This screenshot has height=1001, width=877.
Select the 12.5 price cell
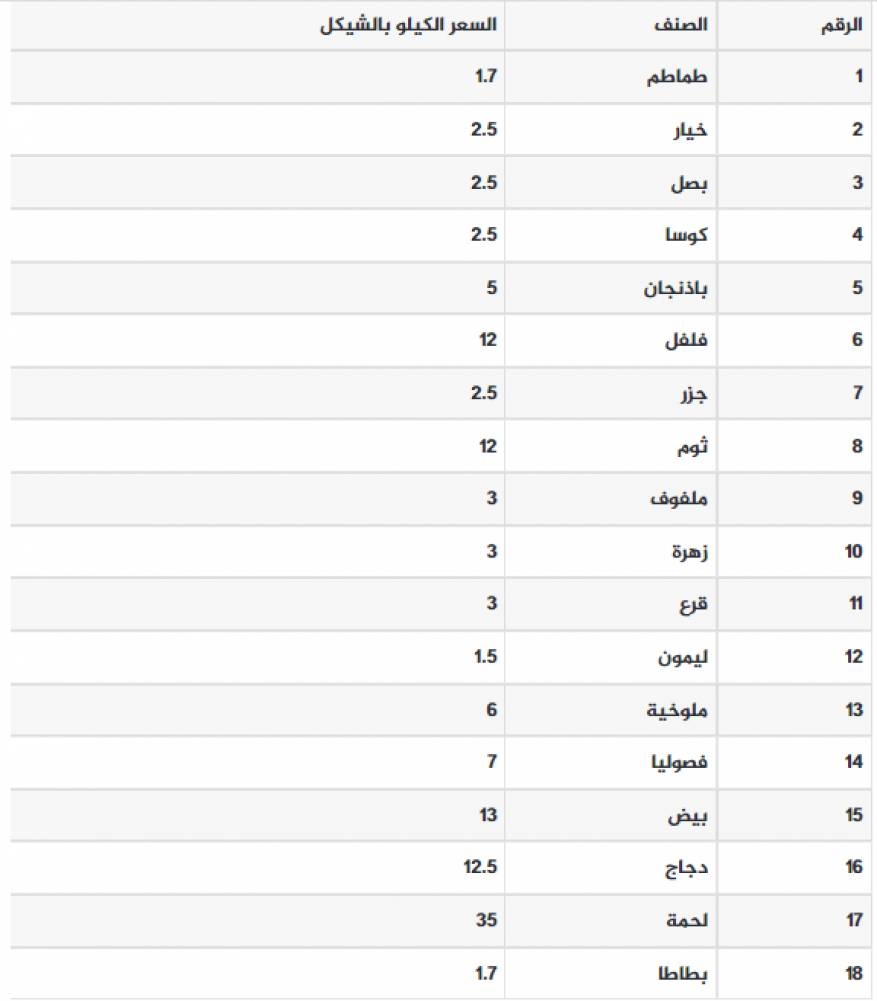tap(480, 867)
